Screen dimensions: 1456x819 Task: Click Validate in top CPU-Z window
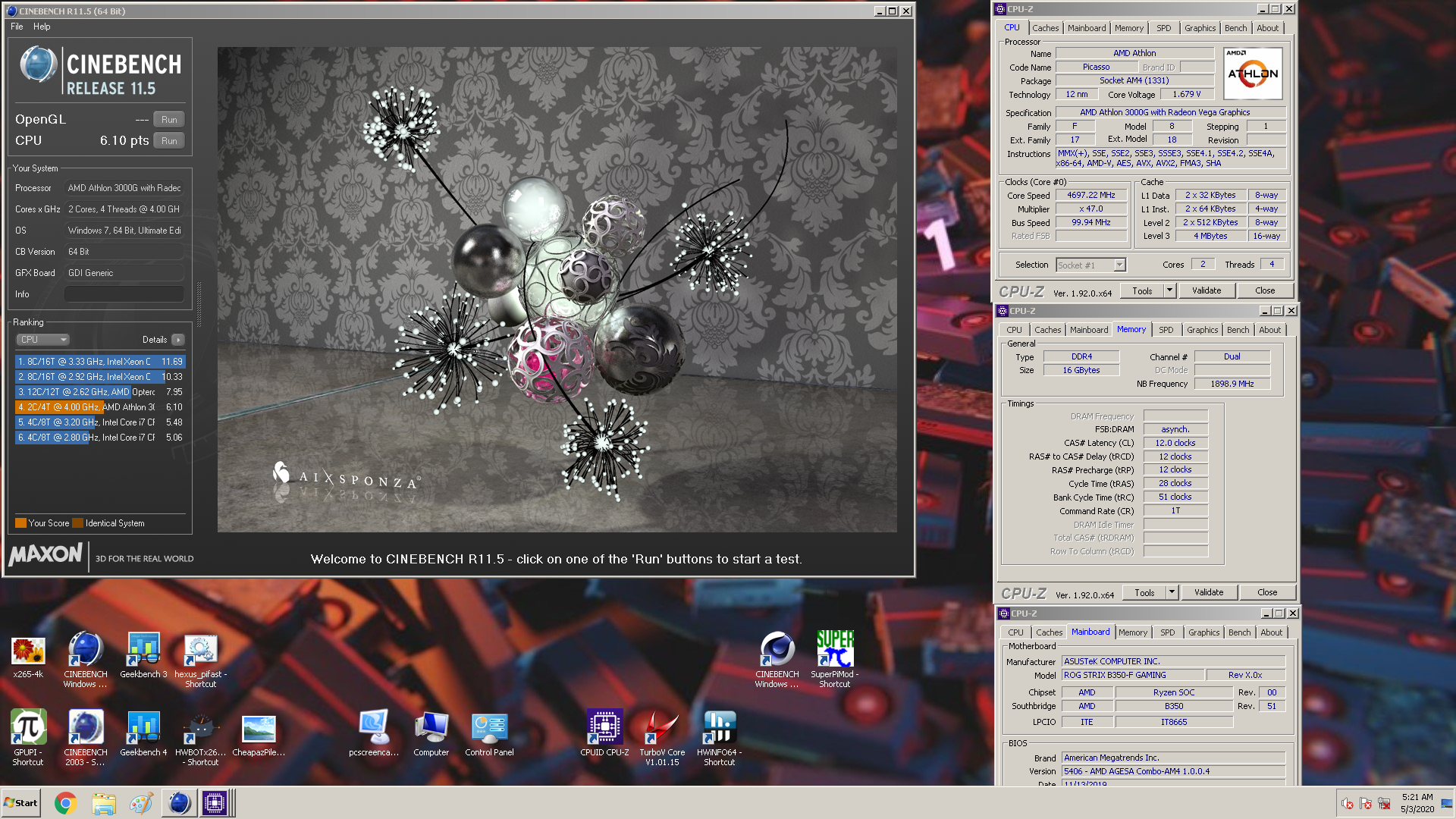1207,290
